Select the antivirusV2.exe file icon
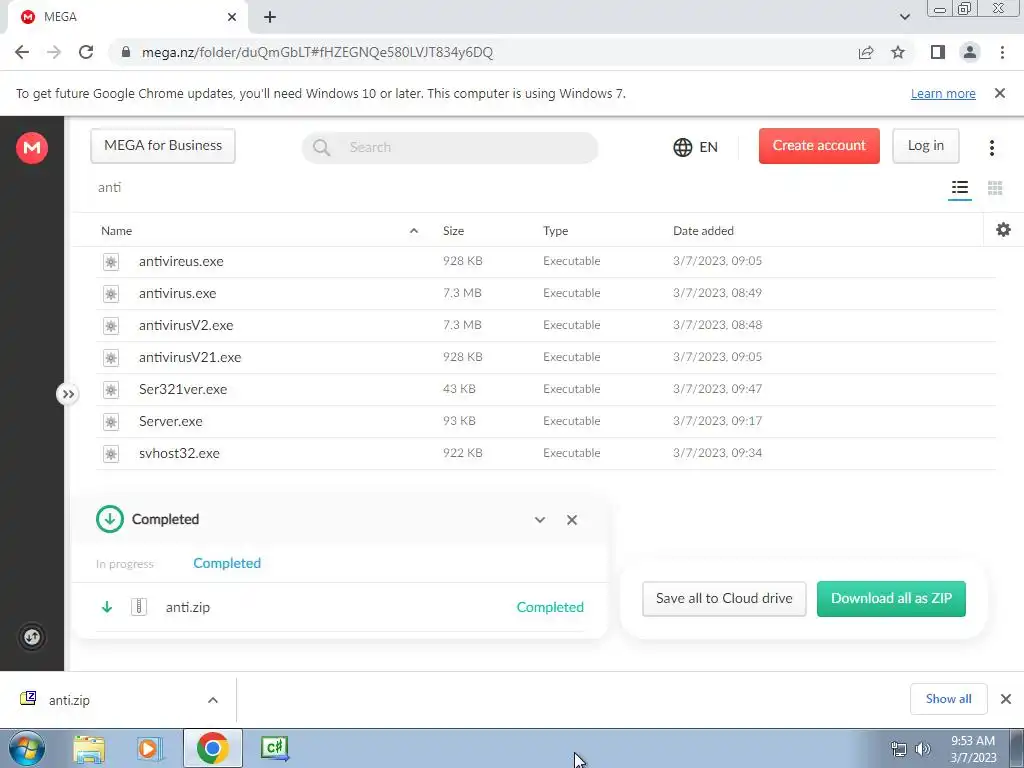The height and width of the screenshot is (768, 1024). (x=111, y=326)
